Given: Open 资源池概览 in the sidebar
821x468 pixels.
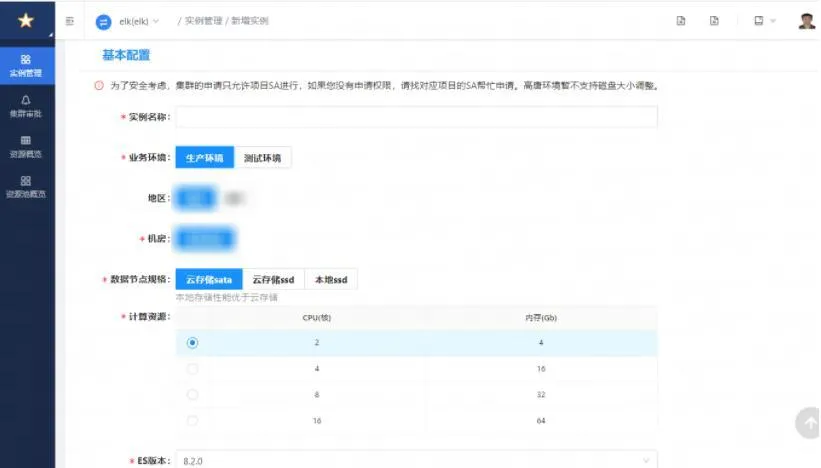Looking at the screenshot, I should tap(26, 186).
